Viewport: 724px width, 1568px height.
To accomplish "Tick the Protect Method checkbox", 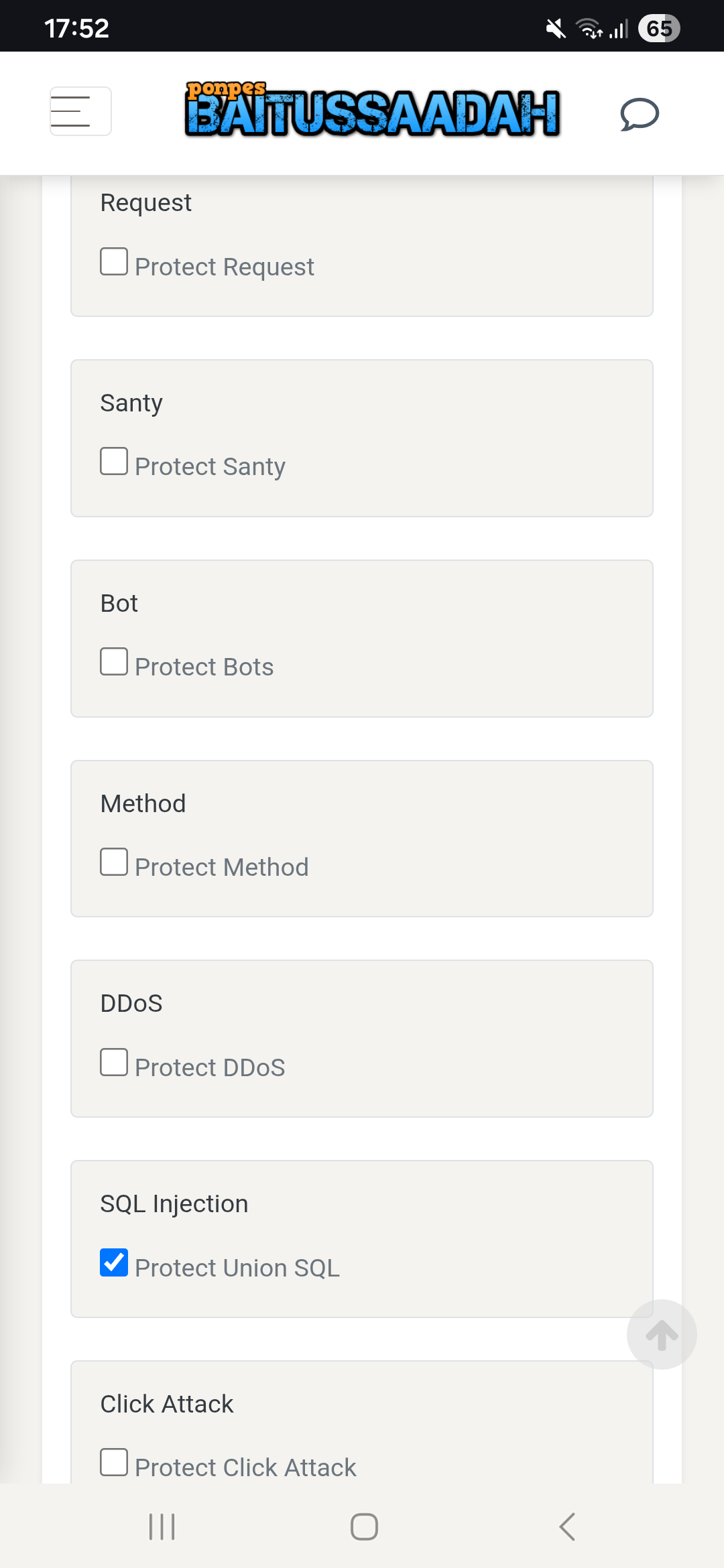I will click(114, 862).
